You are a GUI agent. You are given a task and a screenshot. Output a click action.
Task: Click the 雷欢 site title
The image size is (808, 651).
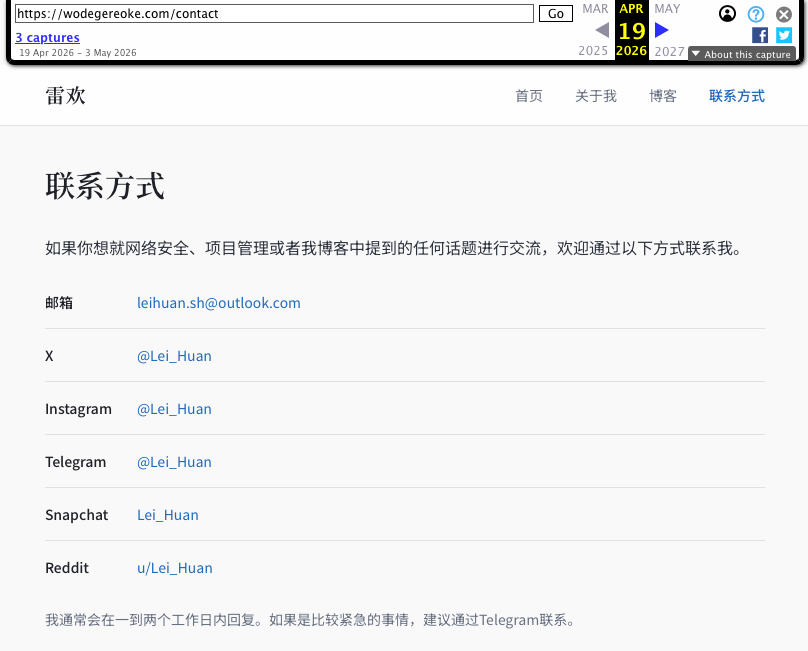click(x=65, y=96)
